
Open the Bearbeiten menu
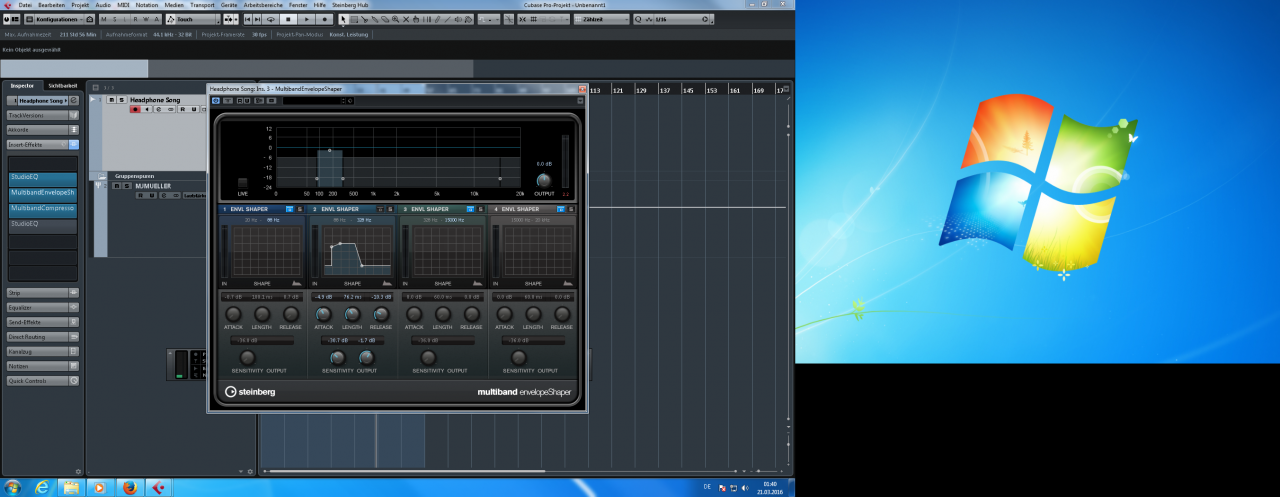[51, 5]
